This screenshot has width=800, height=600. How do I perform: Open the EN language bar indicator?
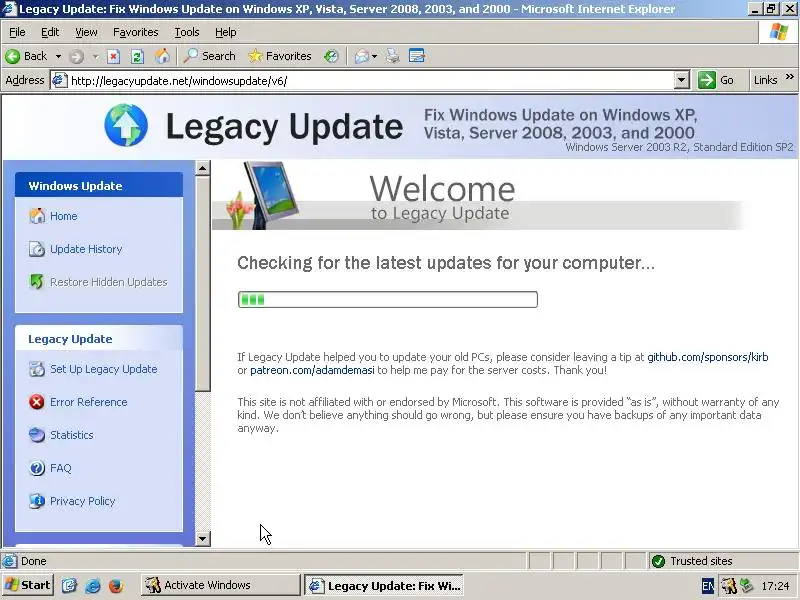(x=708, y=586)
